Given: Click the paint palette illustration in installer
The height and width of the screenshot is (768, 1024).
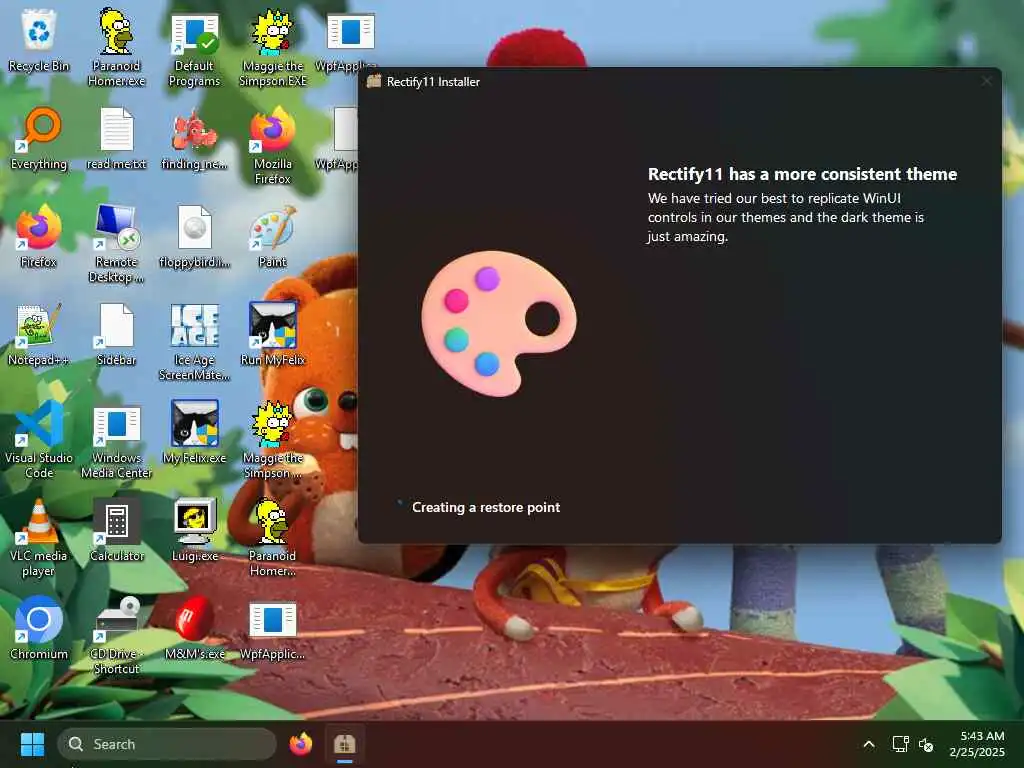Looking at the screenshot, I should (x=499, y=323).
